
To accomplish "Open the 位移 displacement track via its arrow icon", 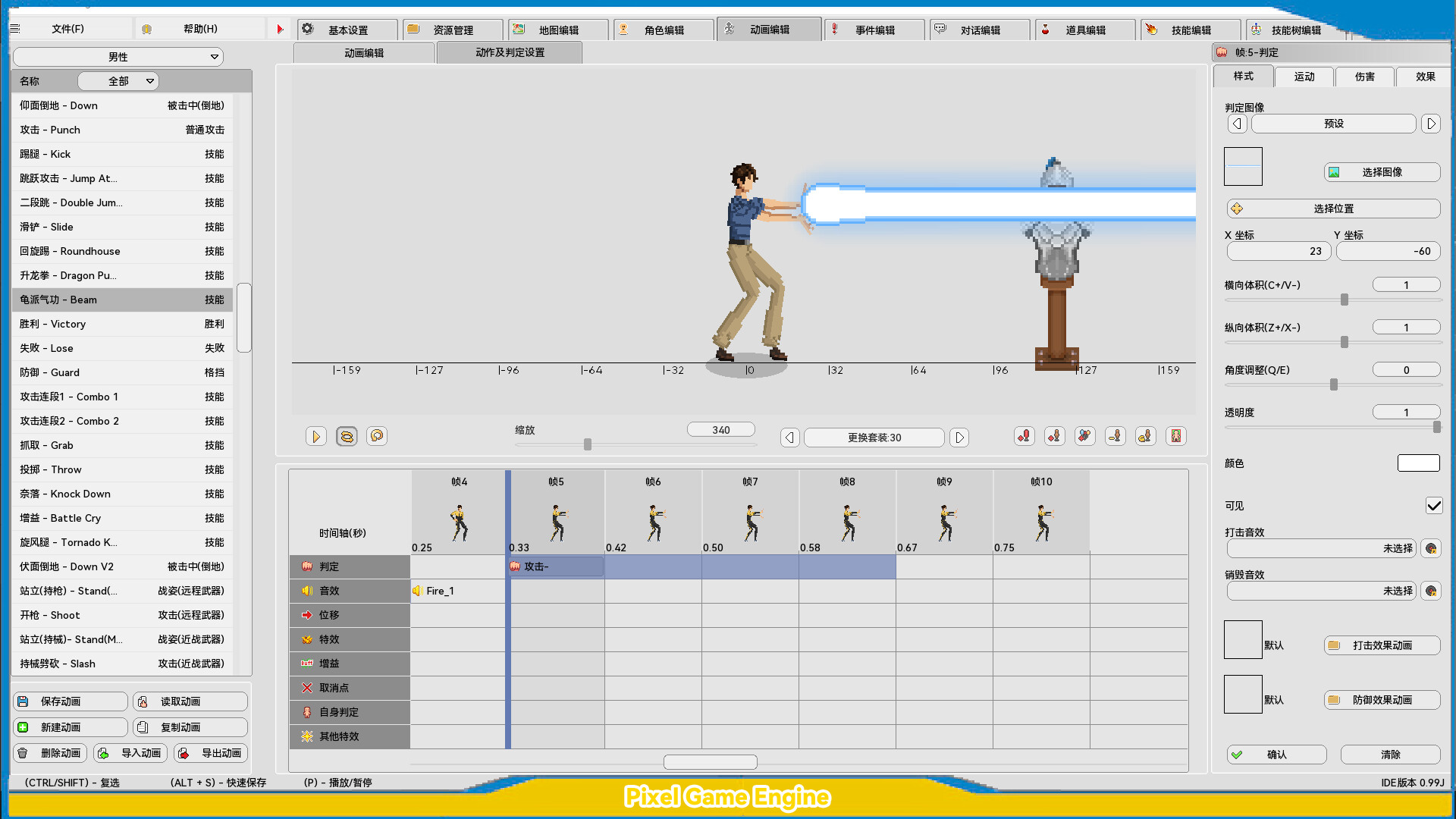I will coord(306,615).
